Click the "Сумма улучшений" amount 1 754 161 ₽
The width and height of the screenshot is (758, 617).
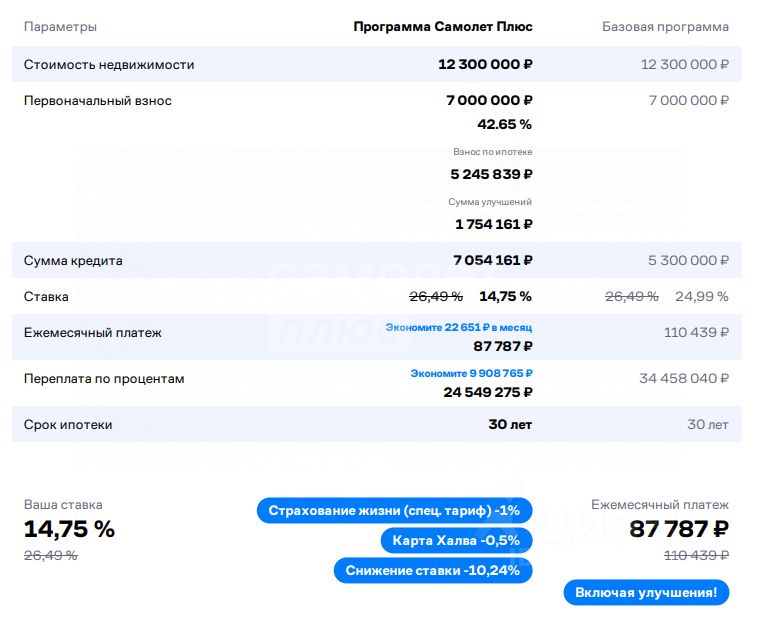point(493,224)
